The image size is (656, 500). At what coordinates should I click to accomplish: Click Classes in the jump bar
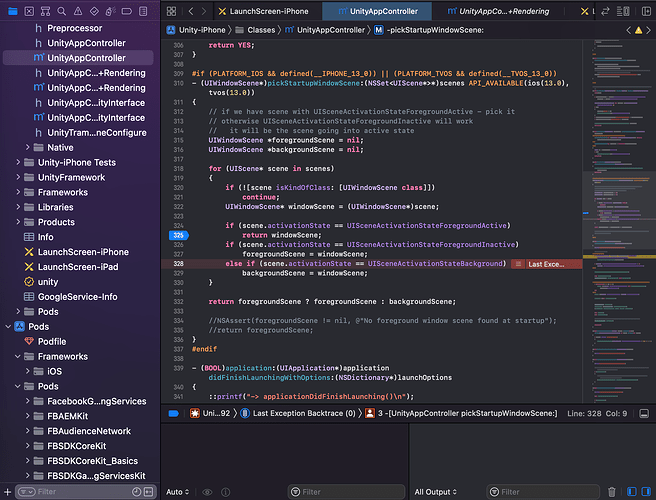coord(256,30)
